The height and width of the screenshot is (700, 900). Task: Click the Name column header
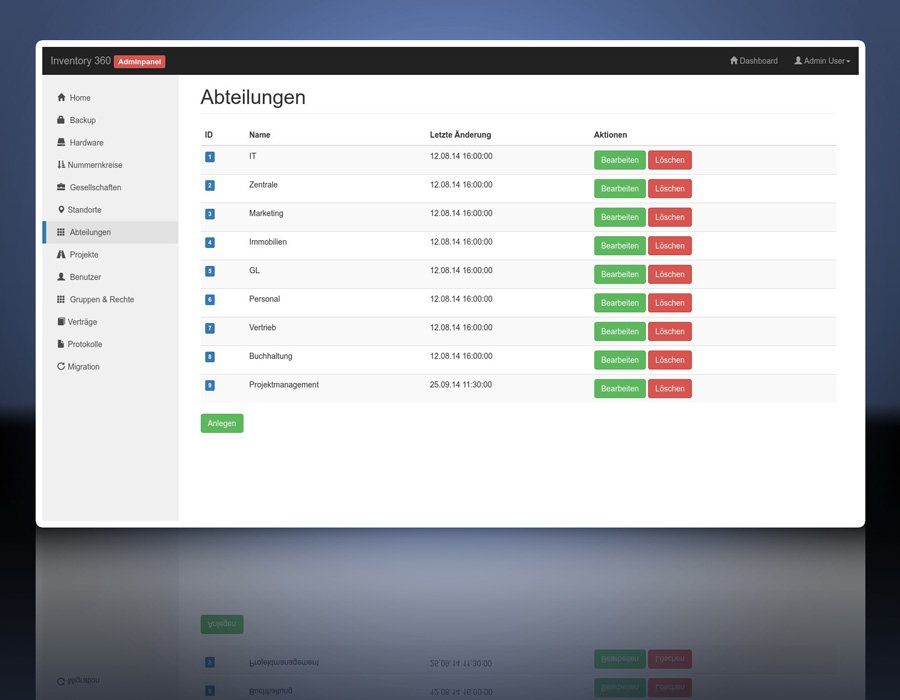pos(259,135)
